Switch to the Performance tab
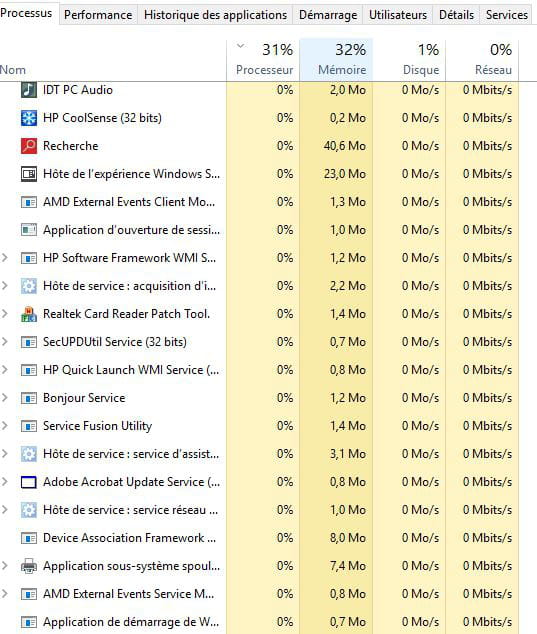This screenshot has width=537, height=634. click(x=98, y=15)
